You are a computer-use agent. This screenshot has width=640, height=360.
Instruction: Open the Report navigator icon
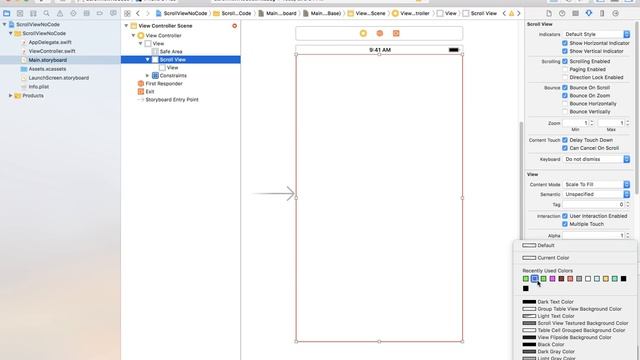pyautogui.click(x=113, y=13)
